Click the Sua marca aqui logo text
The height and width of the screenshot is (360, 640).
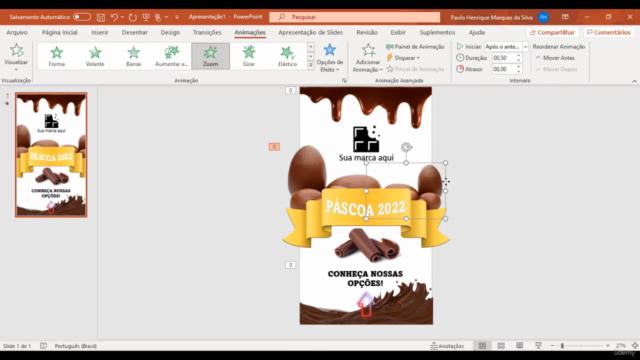[366, 158]
